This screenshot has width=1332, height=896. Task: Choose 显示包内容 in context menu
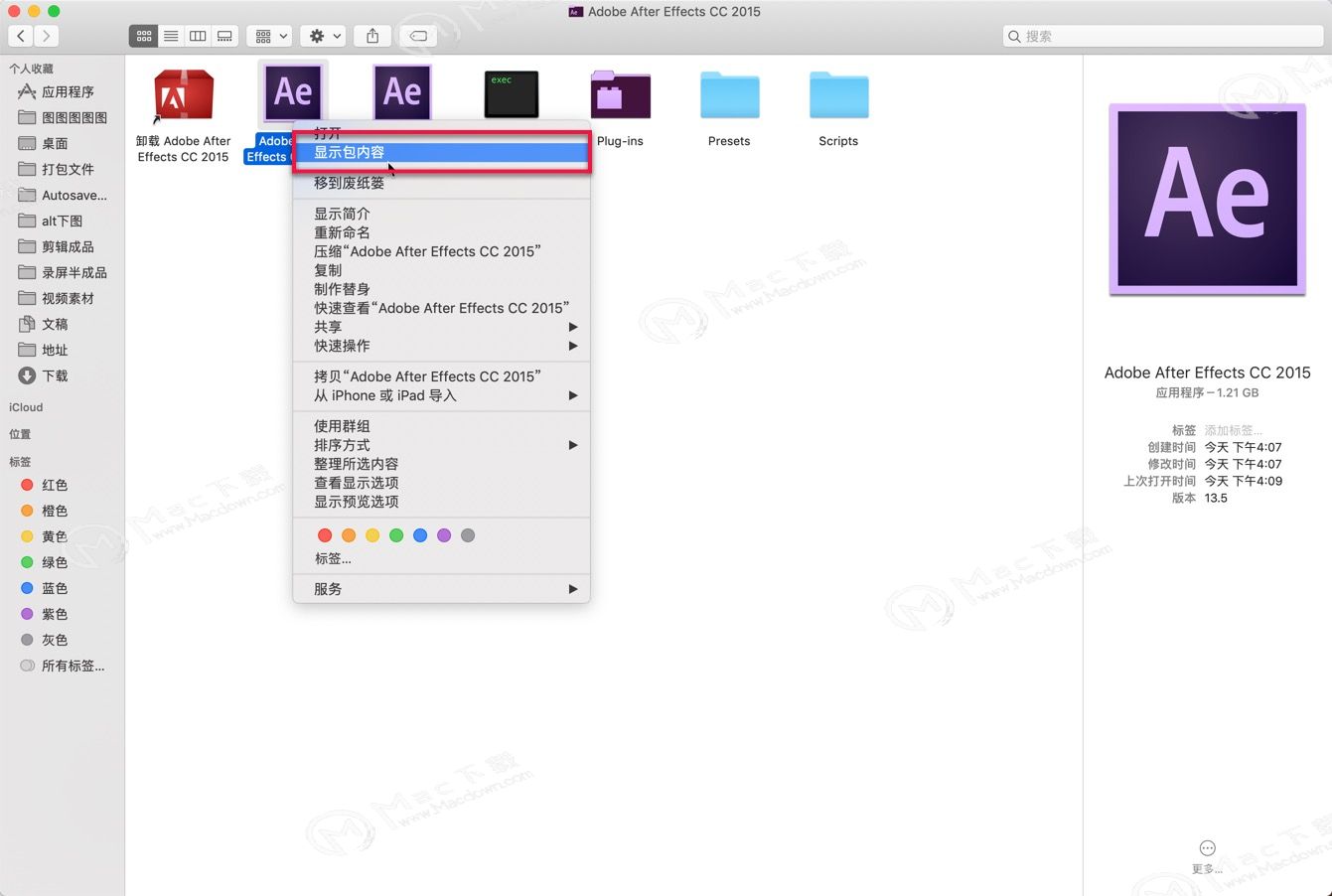click(441, 152)
